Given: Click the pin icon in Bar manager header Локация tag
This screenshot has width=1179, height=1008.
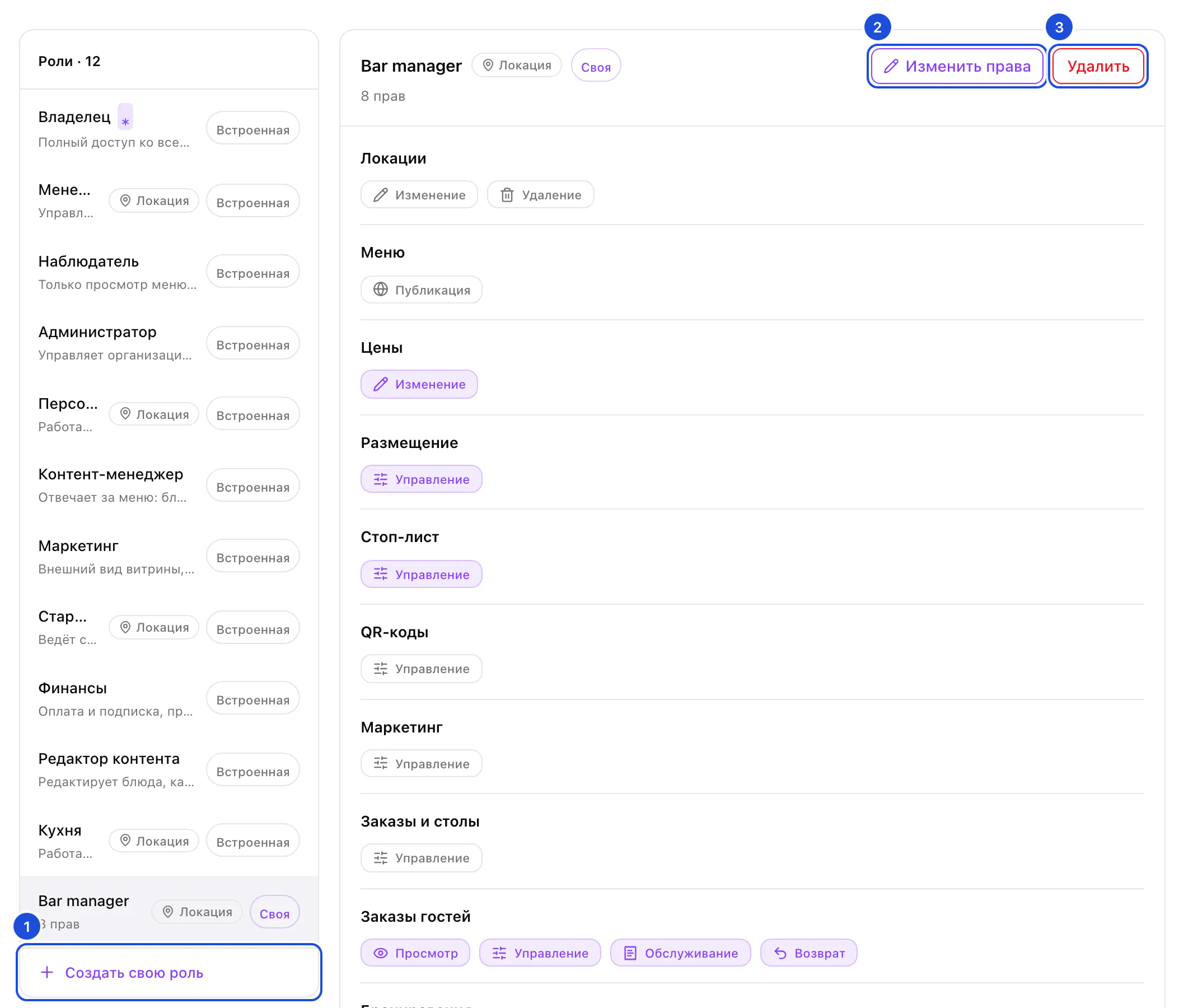Looking at the screenshot, I should point(488,65).
